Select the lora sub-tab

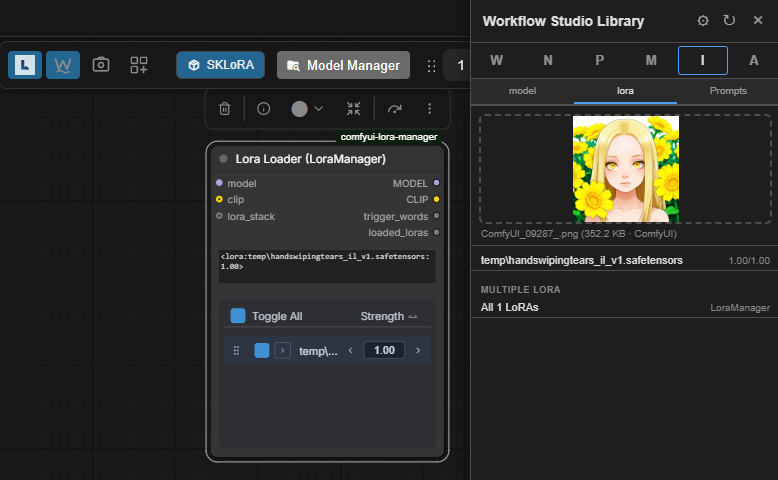click(625, 91)
